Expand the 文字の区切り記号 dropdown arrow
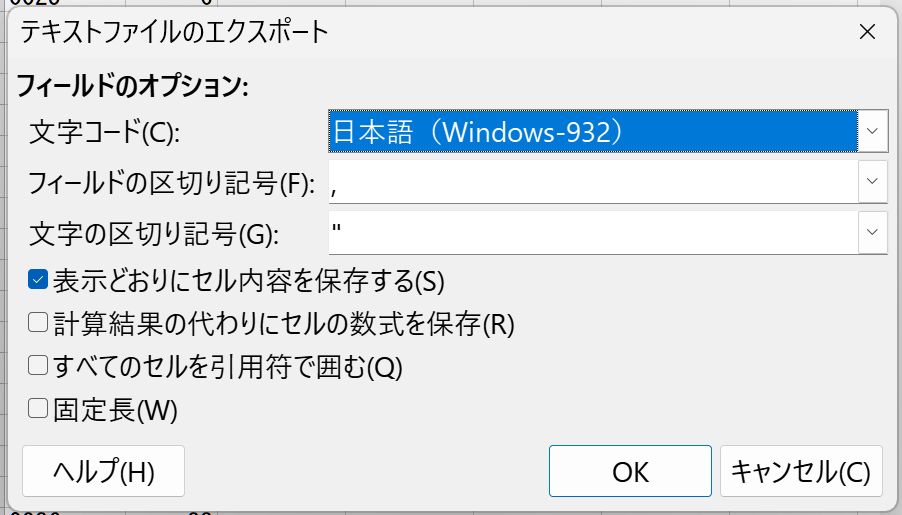The height and width of the screenshot is (515, 902). pyautogui.click(x=873, y=233)
